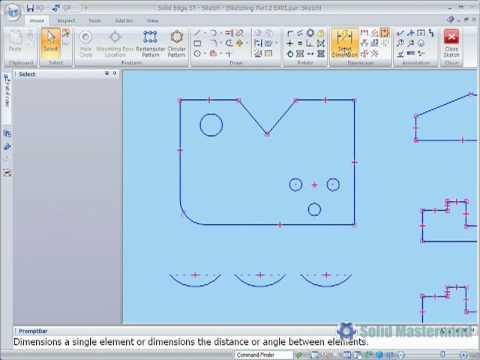Select the Perpendicular relationship icon
480x360 pixels.
310,43
